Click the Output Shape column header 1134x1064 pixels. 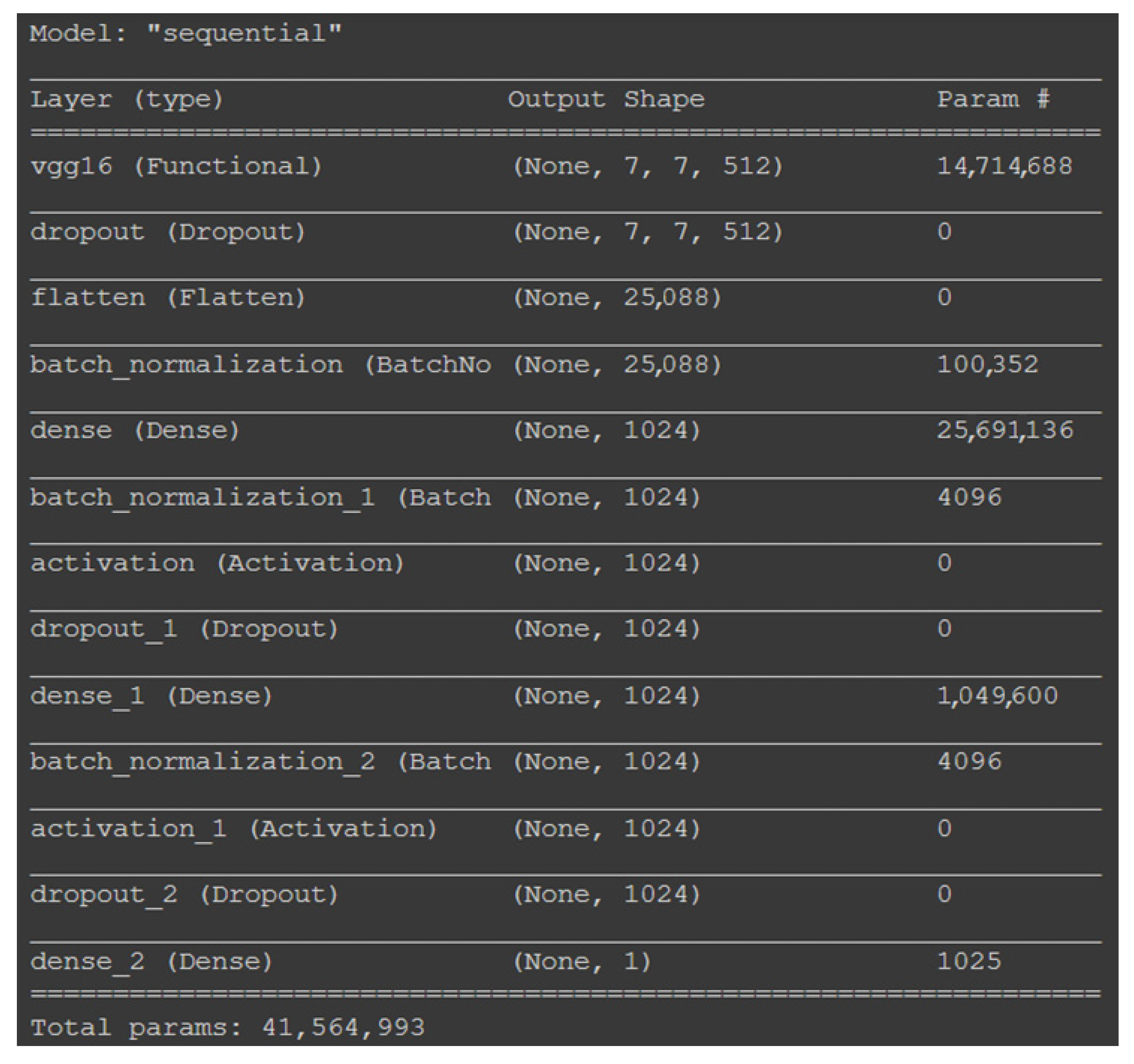(606, 100)
